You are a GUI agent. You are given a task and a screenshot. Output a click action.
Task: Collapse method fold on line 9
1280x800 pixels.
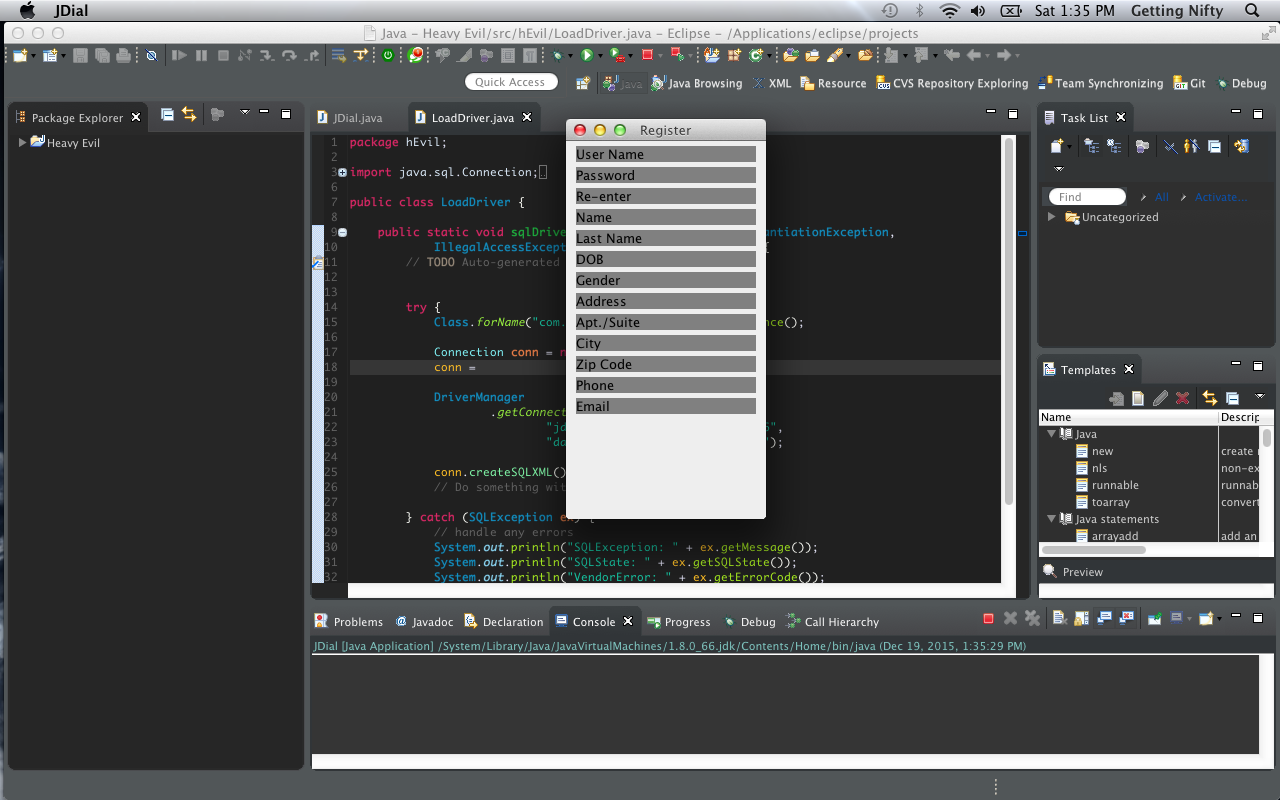(342, 232)
